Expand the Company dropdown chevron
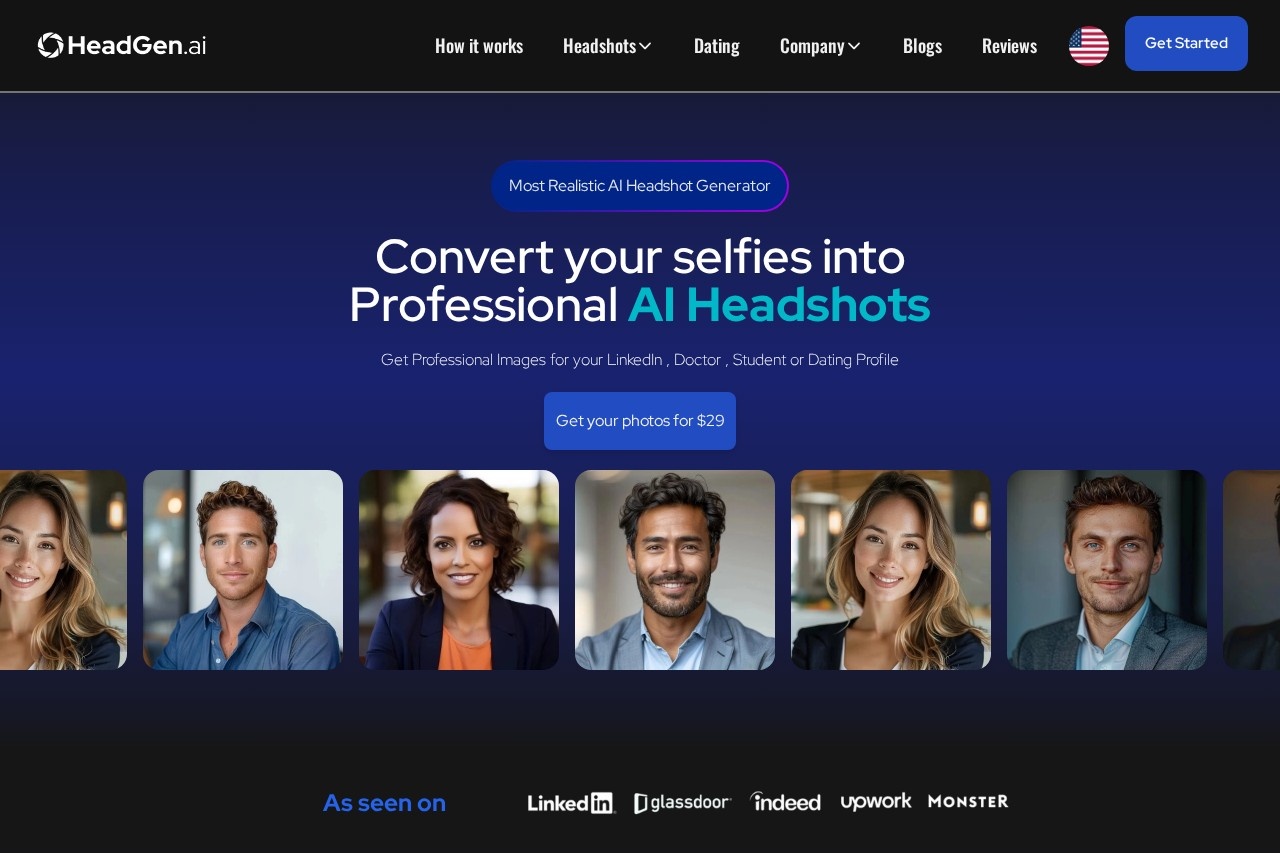1280x853 pixels. [x=854, y=46]
